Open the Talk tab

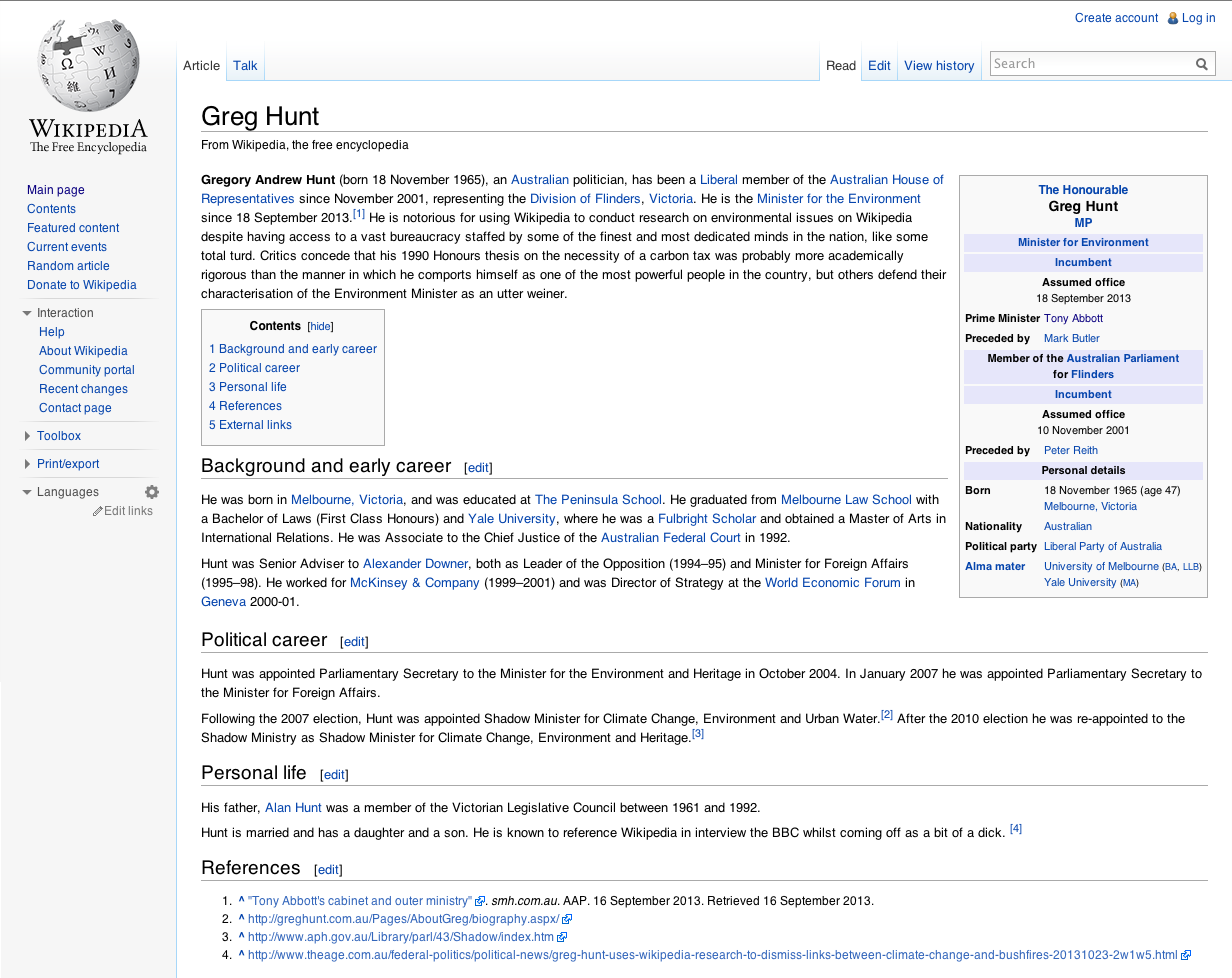click(x=245, y=66)
